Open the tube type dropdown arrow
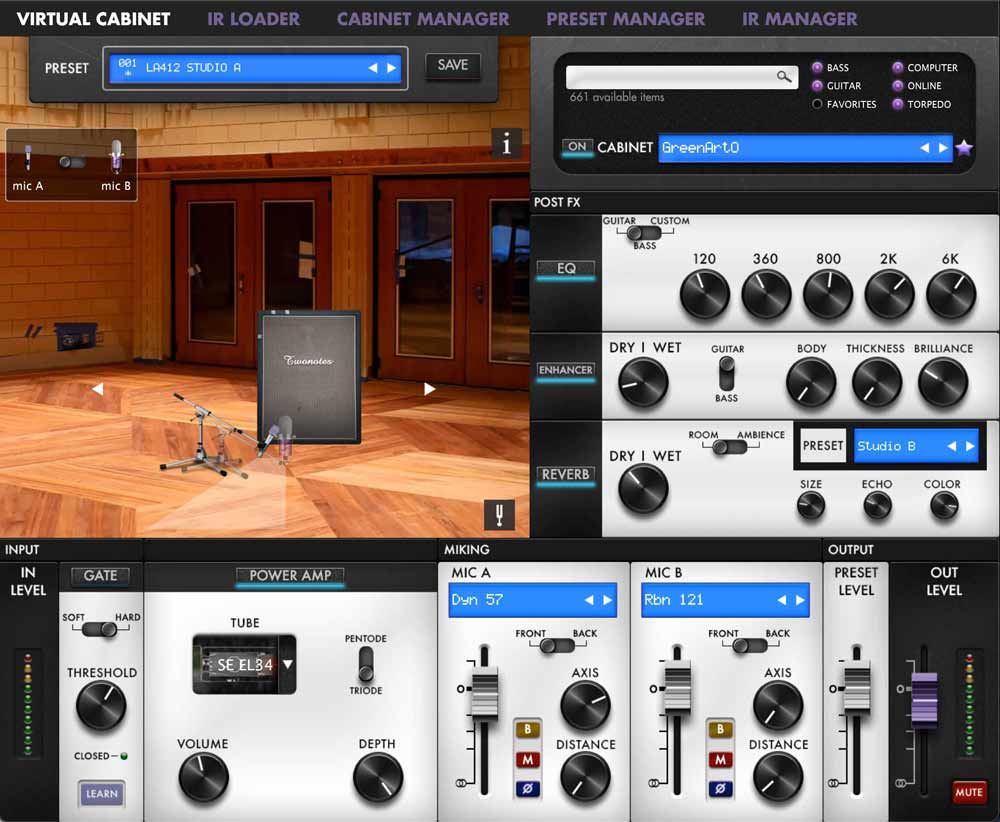This screenshot has height=822, width=1000. tap(288, 664)
